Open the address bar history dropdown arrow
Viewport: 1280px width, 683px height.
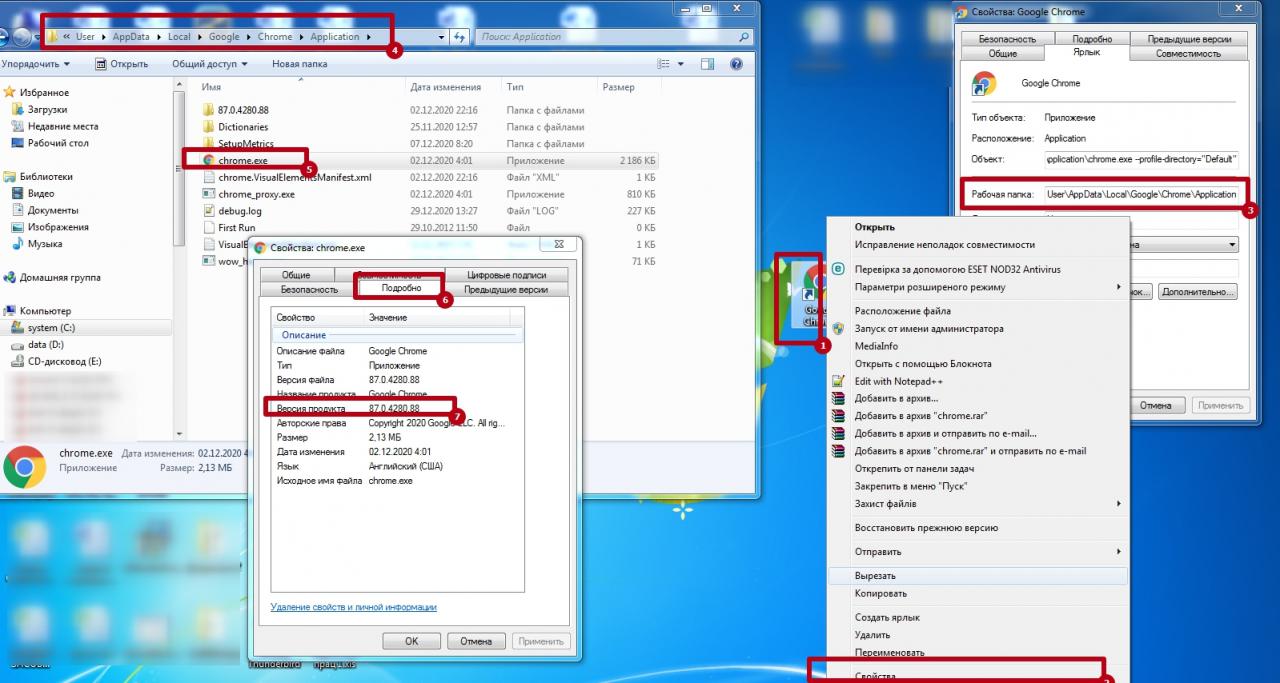coord(441,37)
